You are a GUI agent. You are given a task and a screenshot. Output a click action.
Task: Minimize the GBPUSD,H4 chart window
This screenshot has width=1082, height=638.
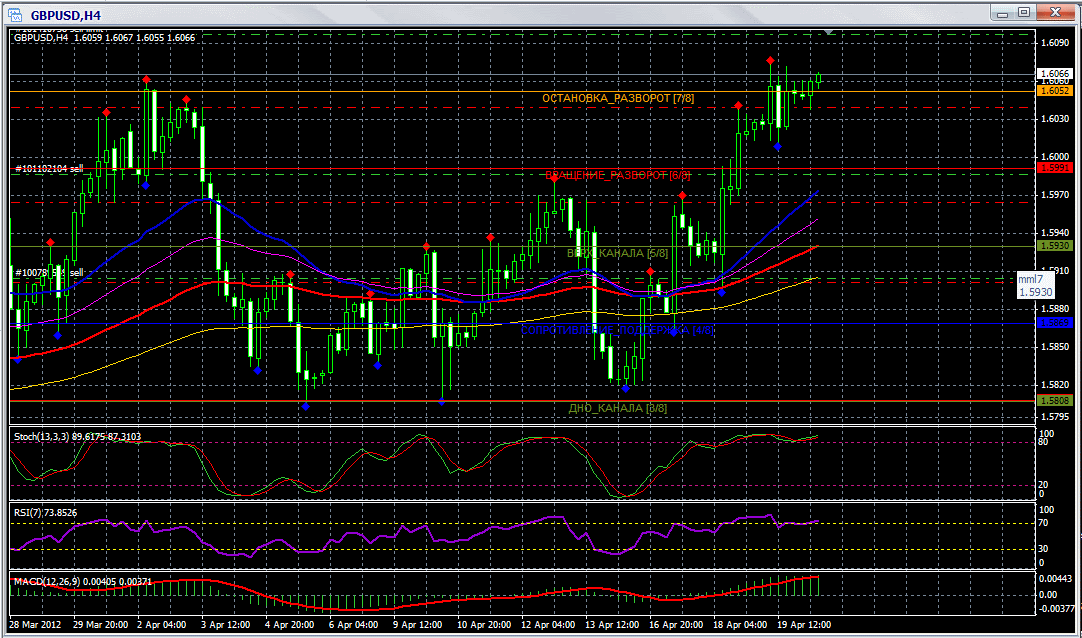[1003, 12]
